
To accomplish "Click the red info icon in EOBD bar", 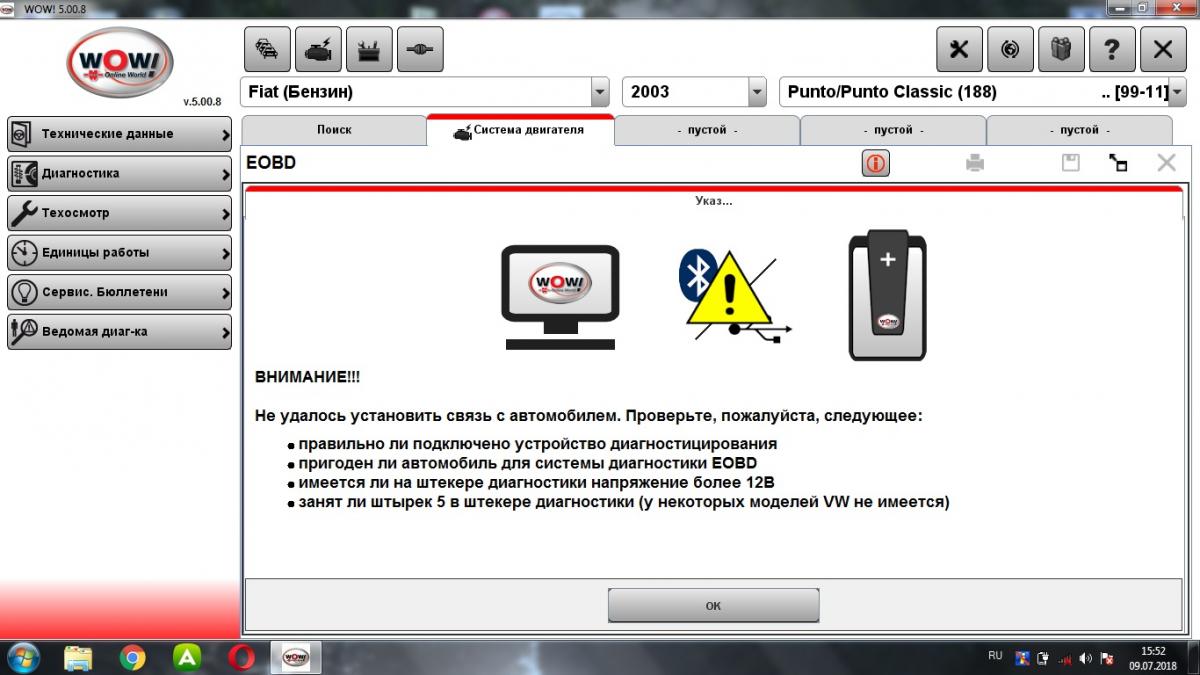I will point(876,163).
